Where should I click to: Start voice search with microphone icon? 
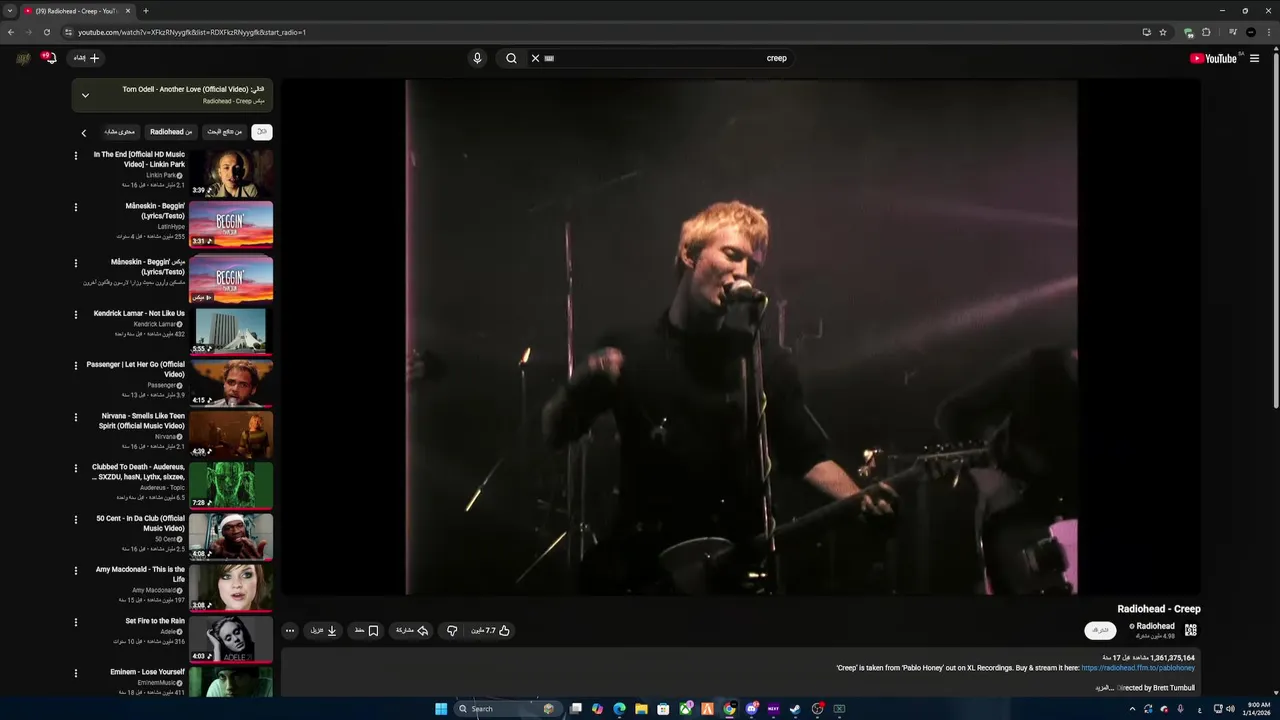pyautogui.click(x=477, y=58)
